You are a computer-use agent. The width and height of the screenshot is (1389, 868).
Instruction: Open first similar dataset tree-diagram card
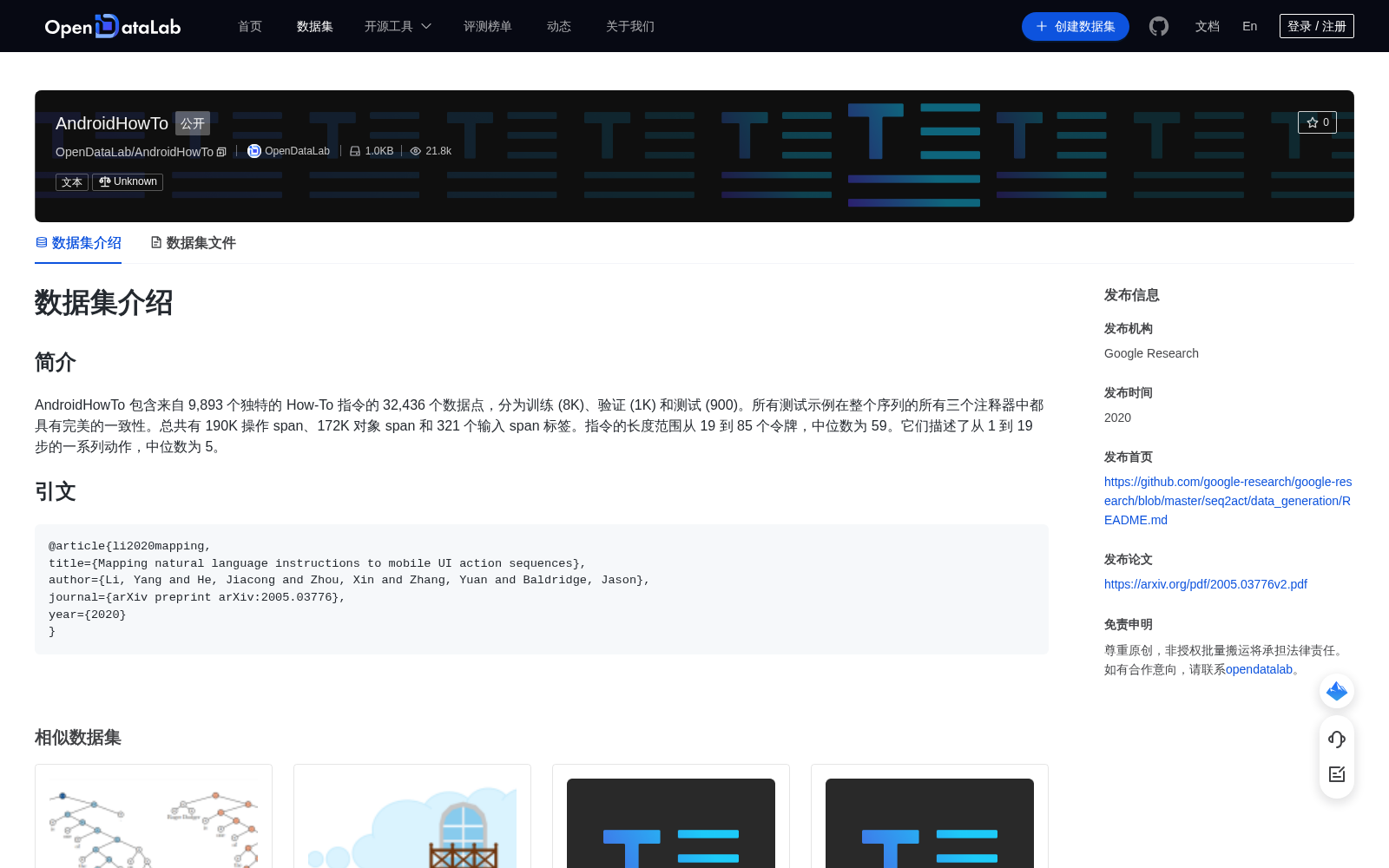pos(154,816)
